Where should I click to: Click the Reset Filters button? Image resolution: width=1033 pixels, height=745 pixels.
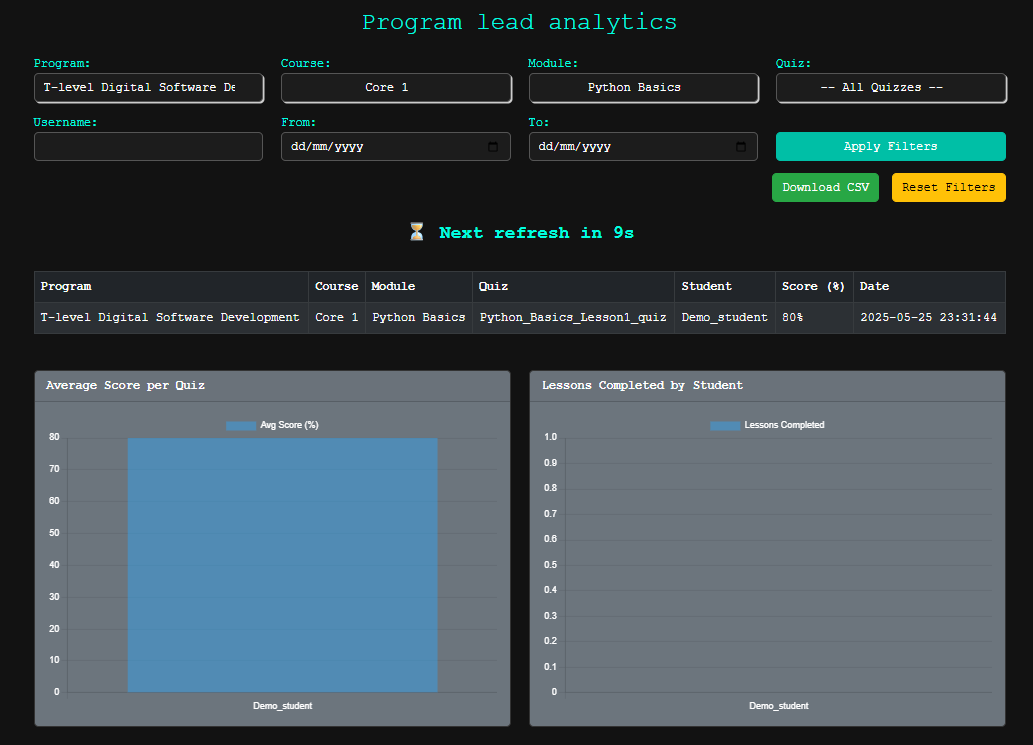click(x=948, y=187)
